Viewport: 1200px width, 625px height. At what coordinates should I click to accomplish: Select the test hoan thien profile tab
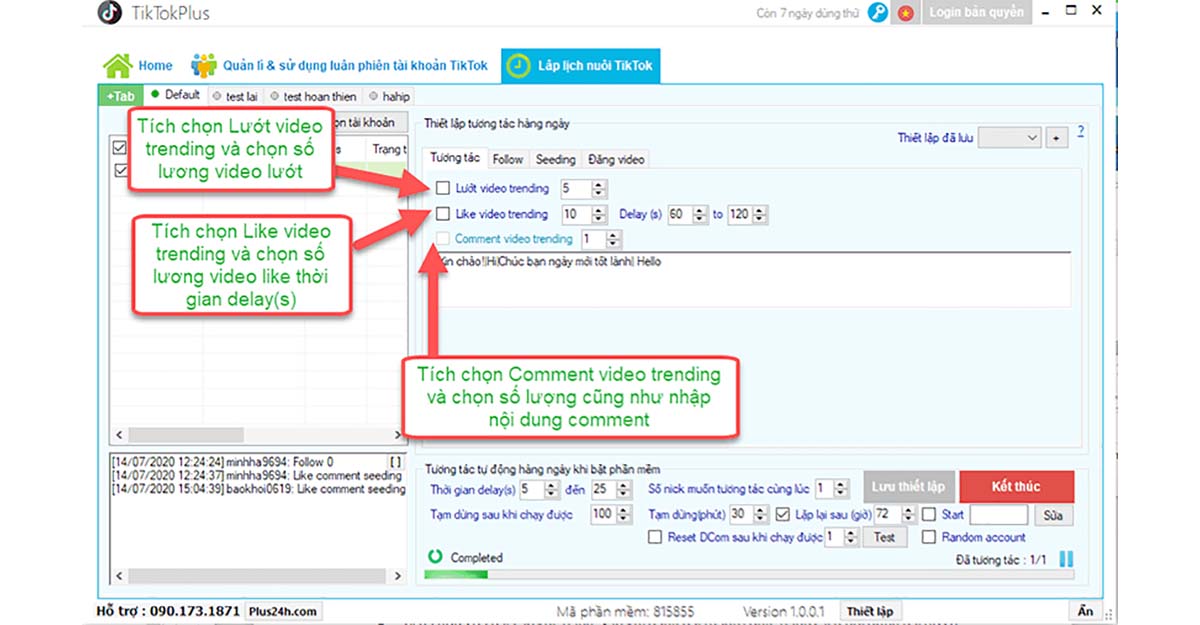tap(313, 97)
